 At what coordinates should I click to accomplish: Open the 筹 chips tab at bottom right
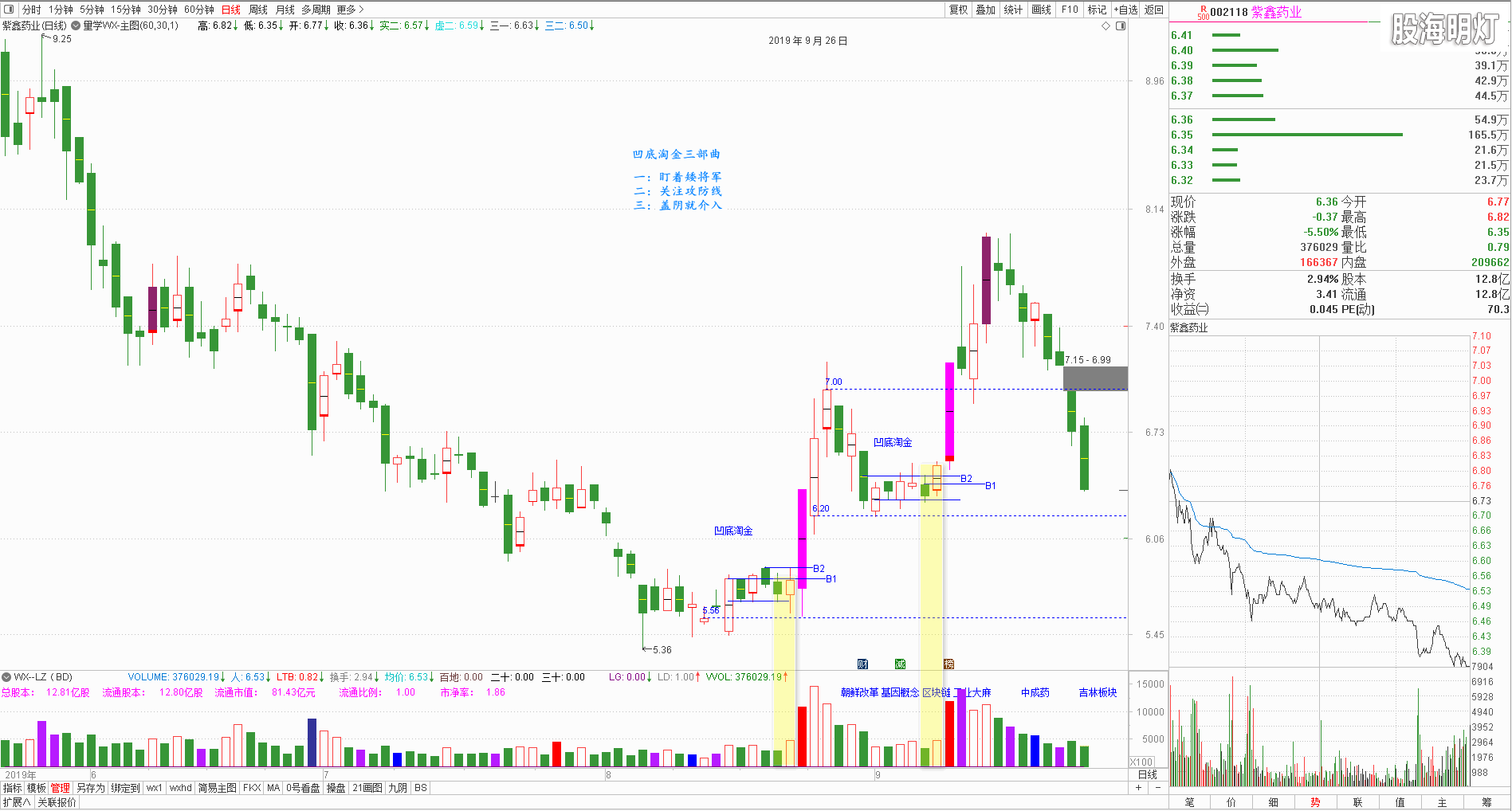coord(1486,802)
